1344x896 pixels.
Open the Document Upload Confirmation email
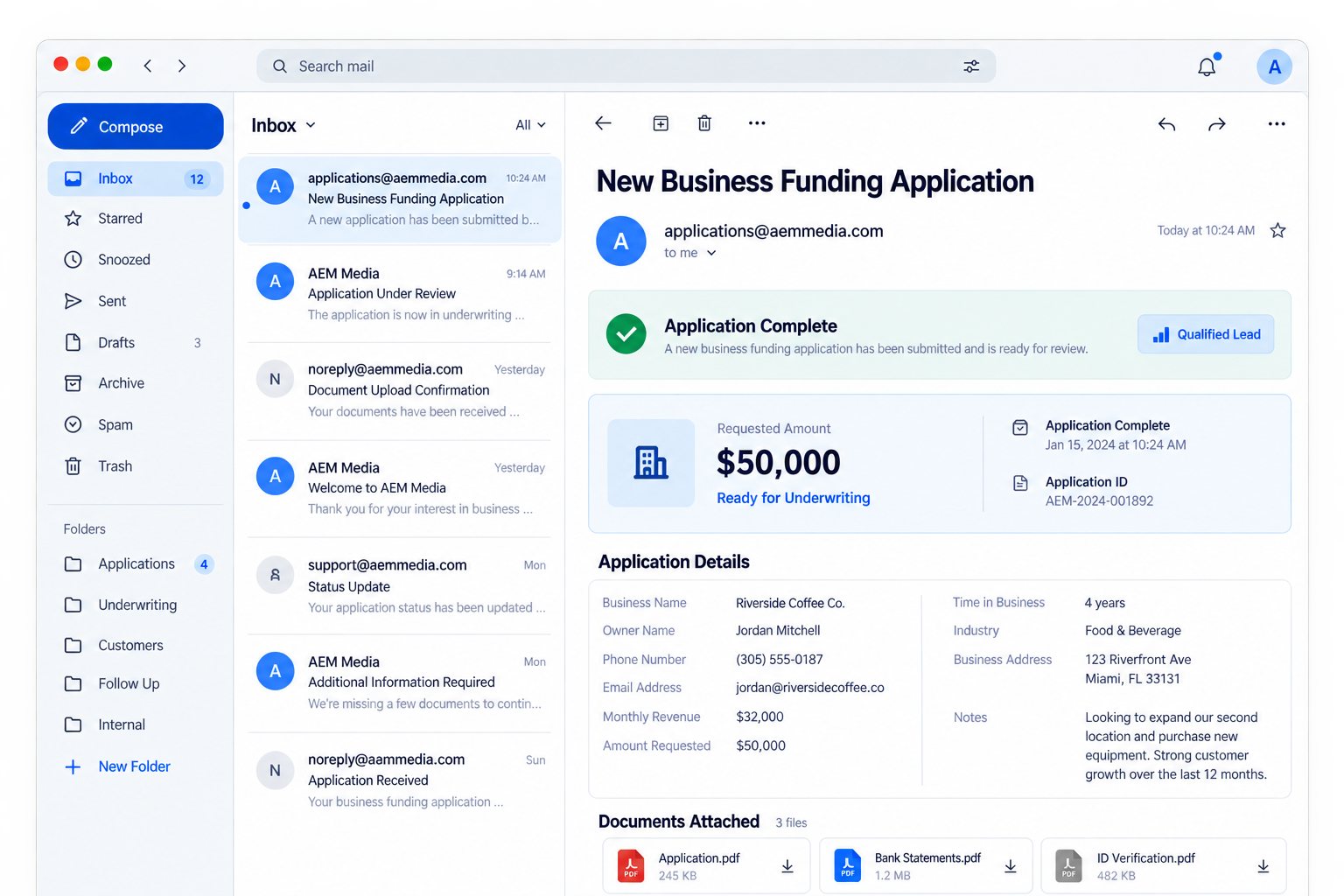[400, 390]
